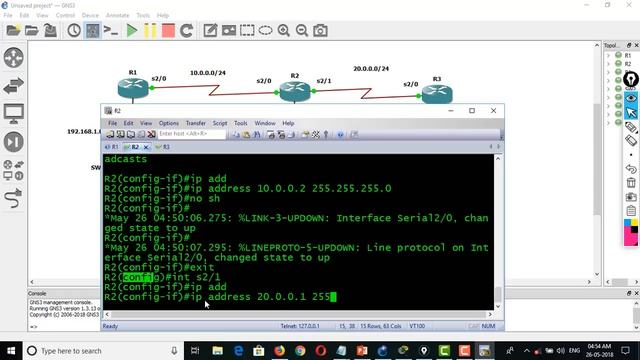This screenshot has width=640, height=360.
Task: Select the pen marker tool in the overlay
Action: pyautogui.click(x=631, y=127)
